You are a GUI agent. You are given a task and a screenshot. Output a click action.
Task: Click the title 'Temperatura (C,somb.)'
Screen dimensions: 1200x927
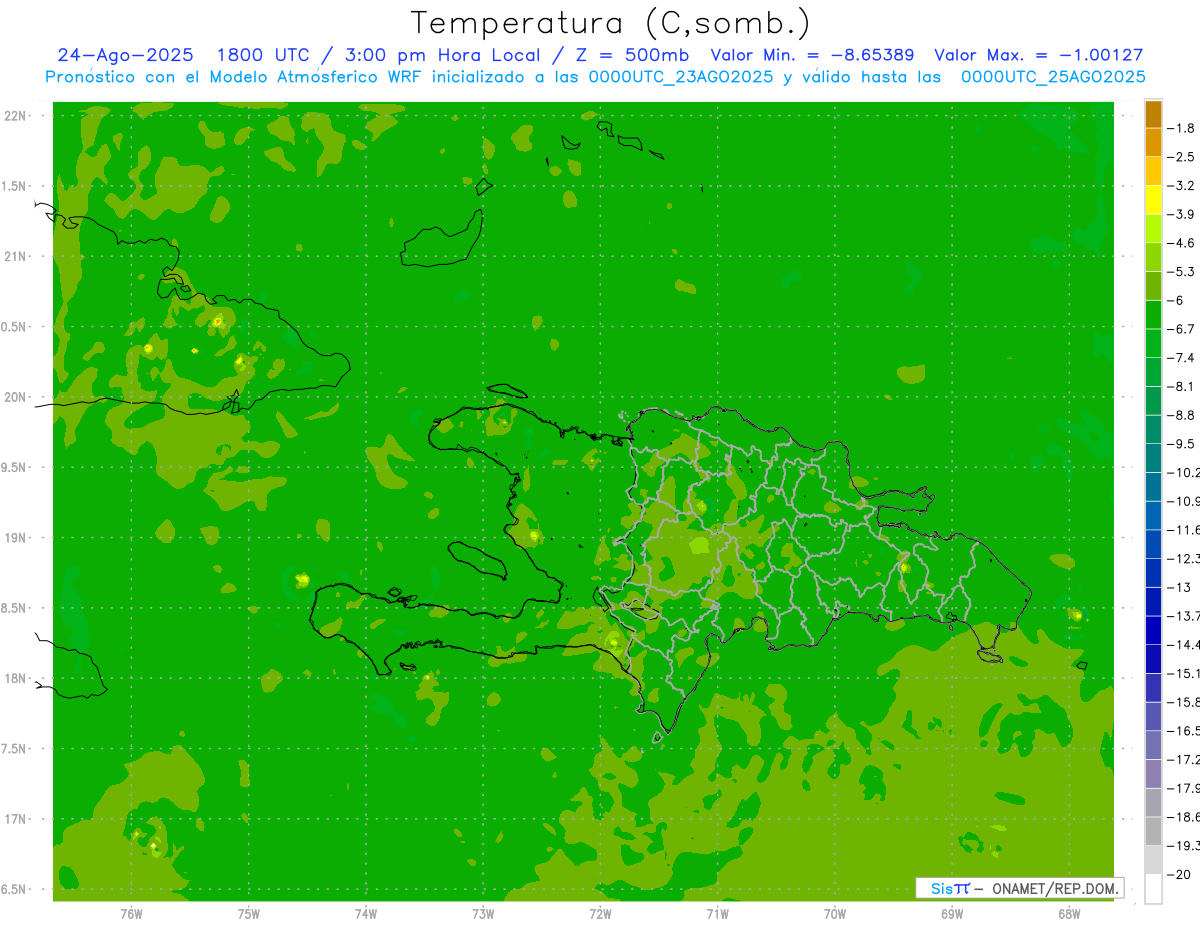(x=611, y=24)
